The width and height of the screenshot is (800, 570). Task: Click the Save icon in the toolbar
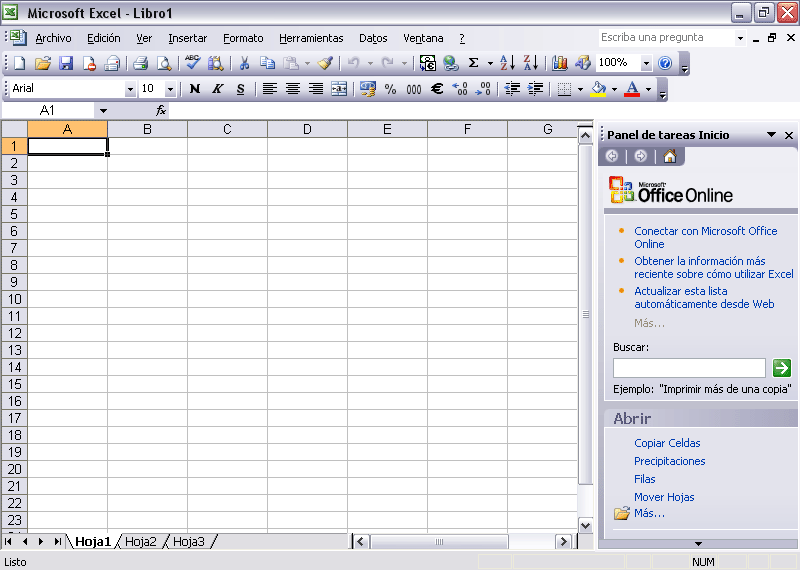click(66, 63)
